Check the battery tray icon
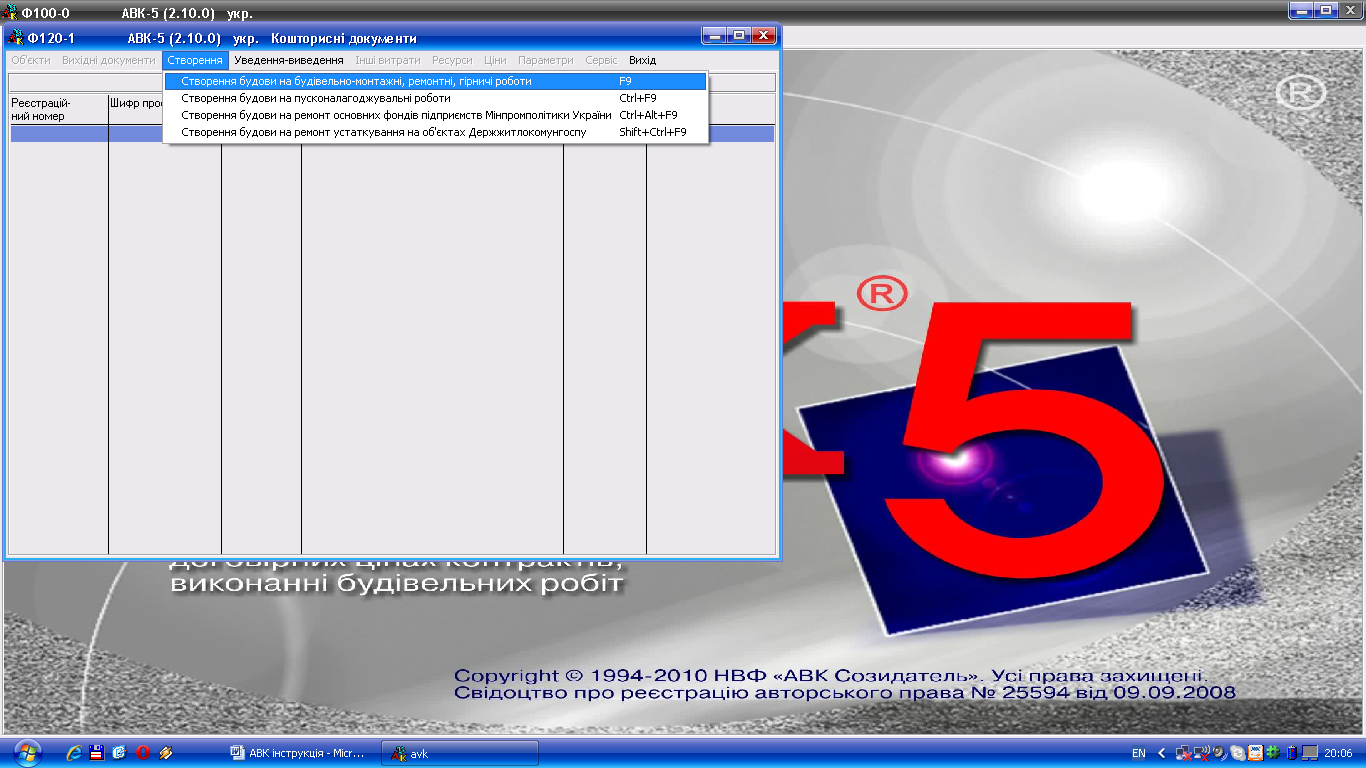The width and height of the screenshot is (1366, 768). coord(1291,752)
